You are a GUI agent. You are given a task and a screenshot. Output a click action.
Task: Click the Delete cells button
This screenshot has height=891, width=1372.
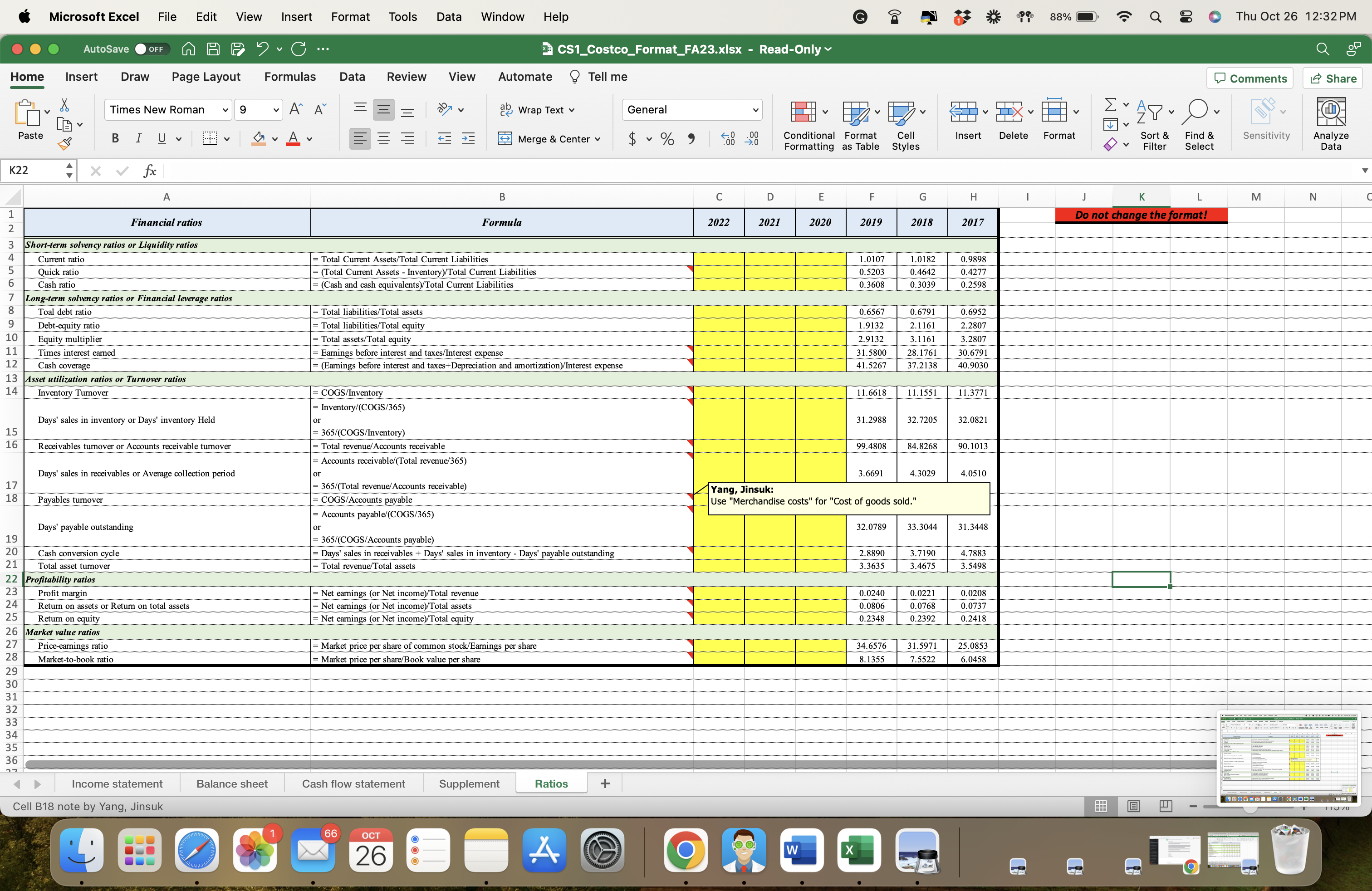click(1013, 120)
